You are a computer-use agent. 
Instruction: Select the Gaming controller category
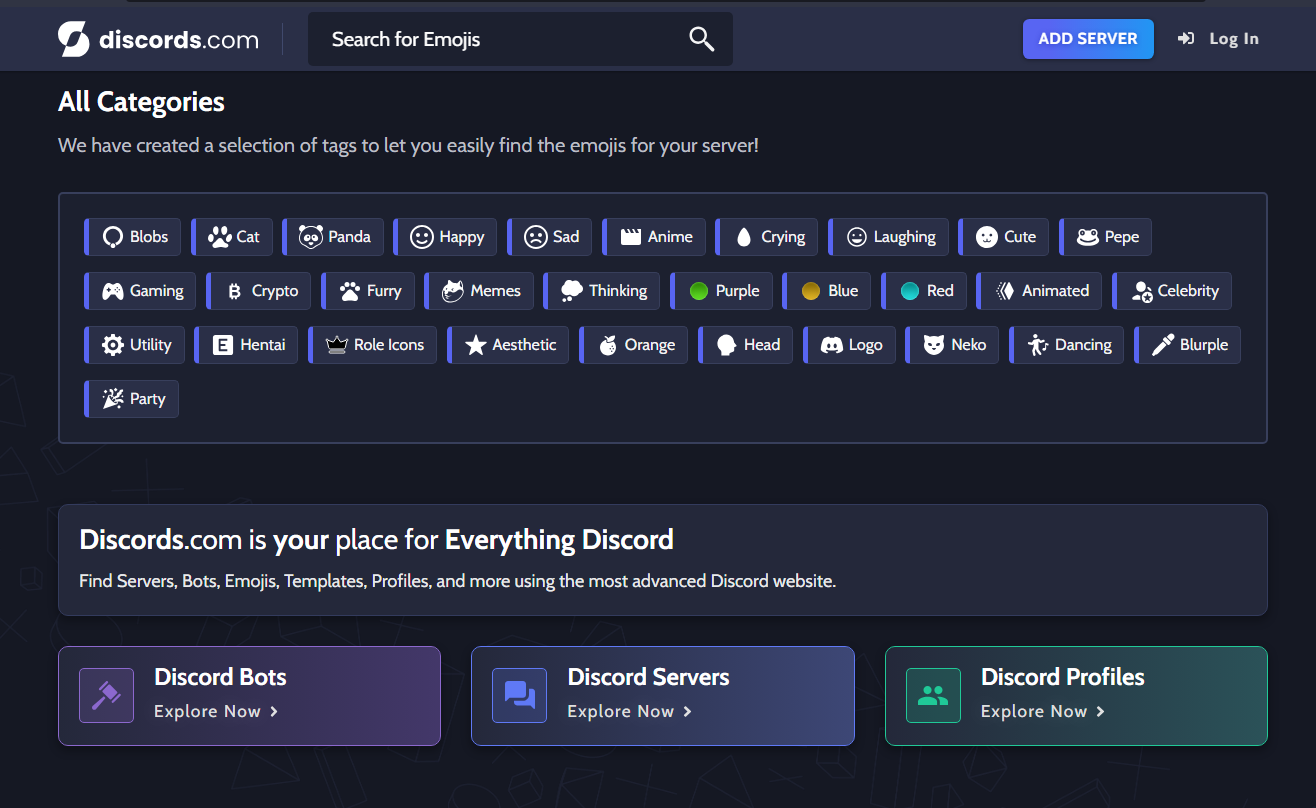click(x=139, y=291)
